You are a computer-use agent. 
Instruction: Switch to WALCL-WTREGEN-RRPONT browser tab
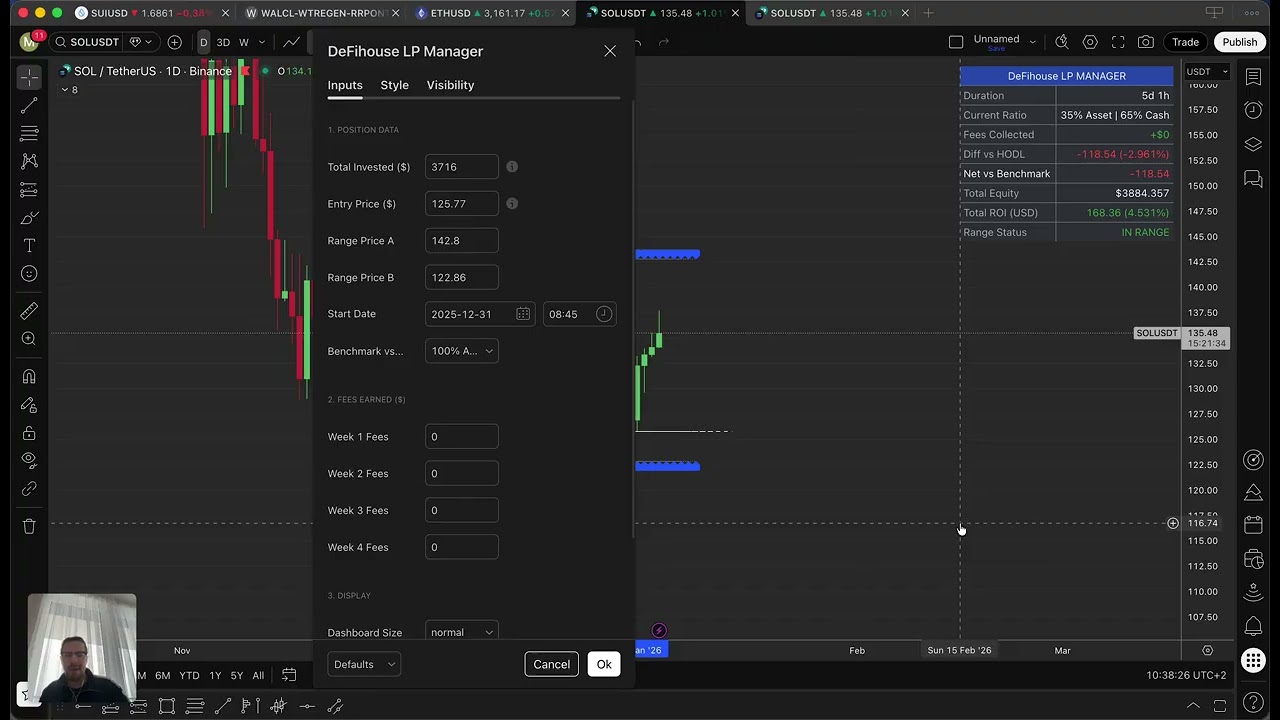[x=320, y=13]
